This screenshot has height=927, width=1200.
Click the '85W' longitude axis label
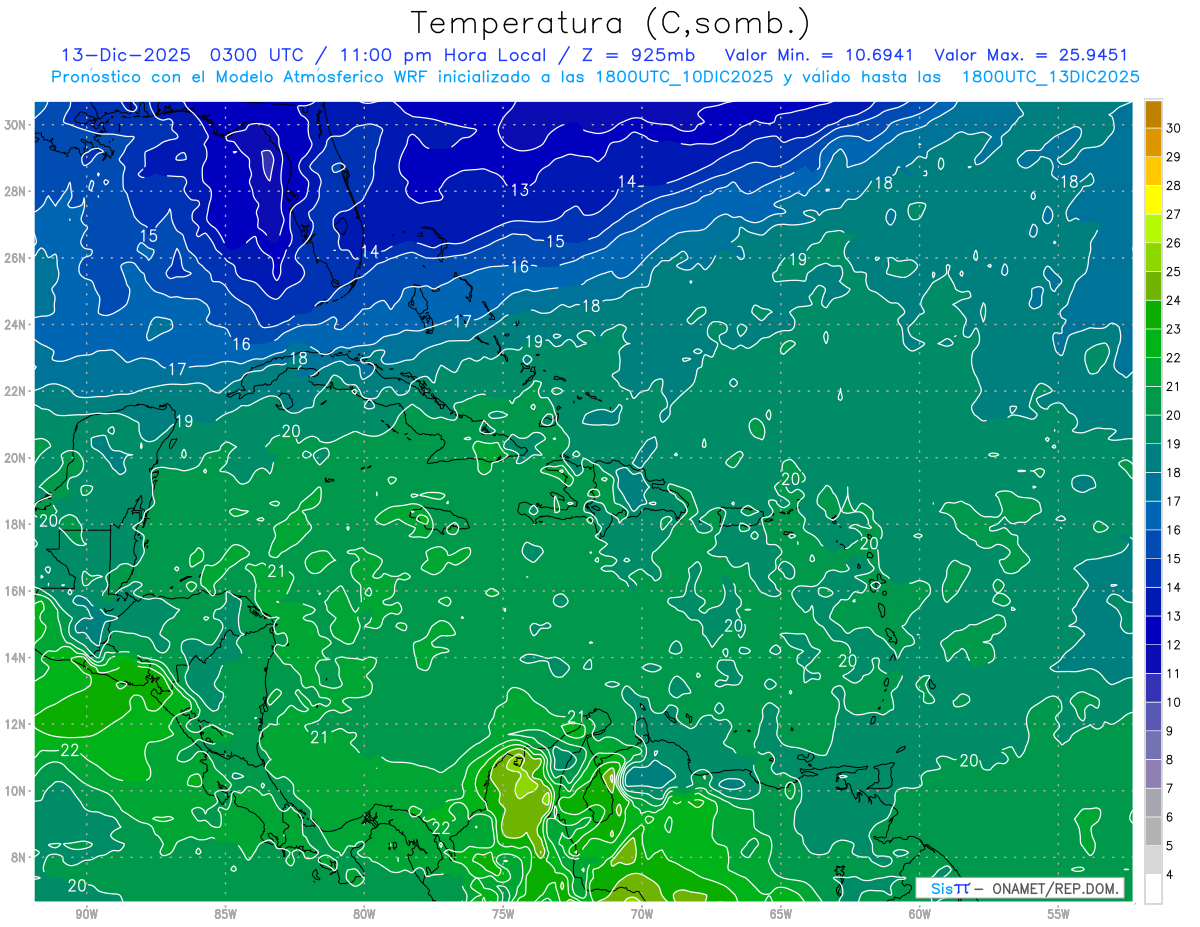click(225, 915)
